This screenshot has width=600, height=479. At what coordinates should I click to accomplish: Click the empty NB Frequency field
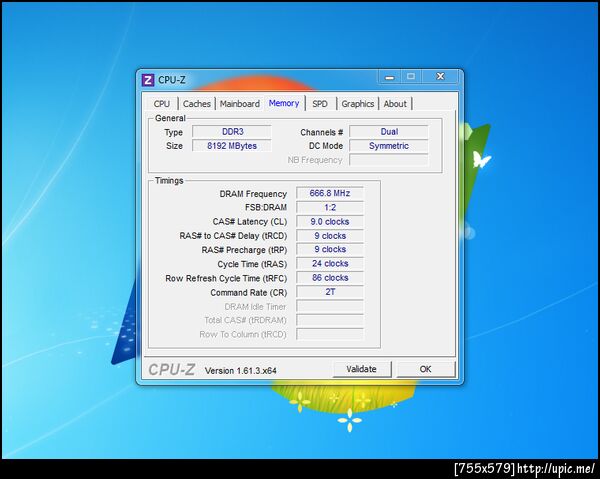[x=389, y=160]
